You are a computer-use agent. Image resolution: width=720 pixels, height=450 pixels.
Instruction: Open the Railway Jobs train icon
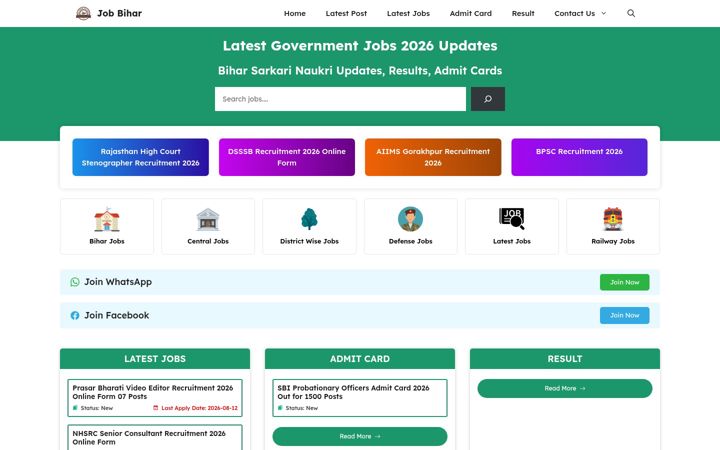click(613, 219)
